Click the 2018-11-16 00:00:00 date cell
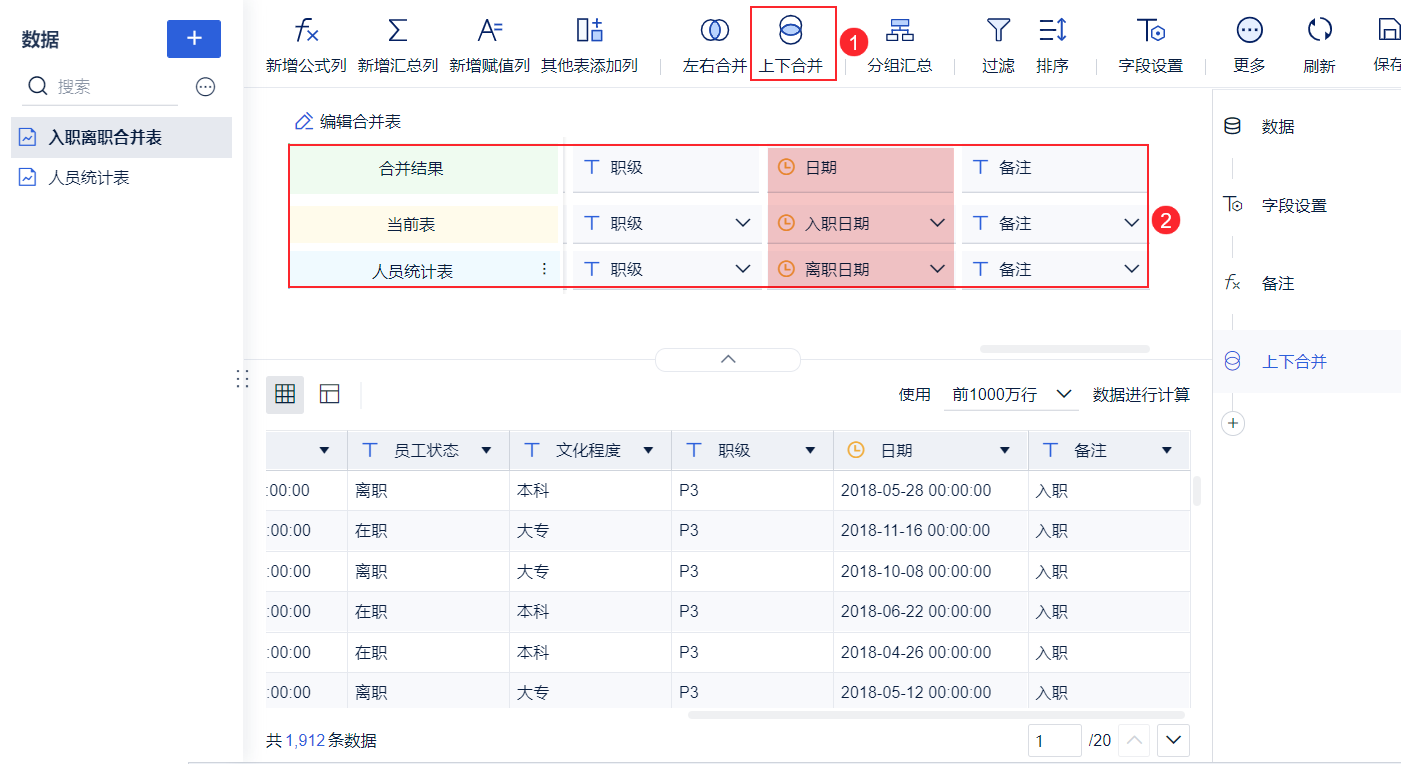This screenshot has height=764, width=1401. point(931,531)
